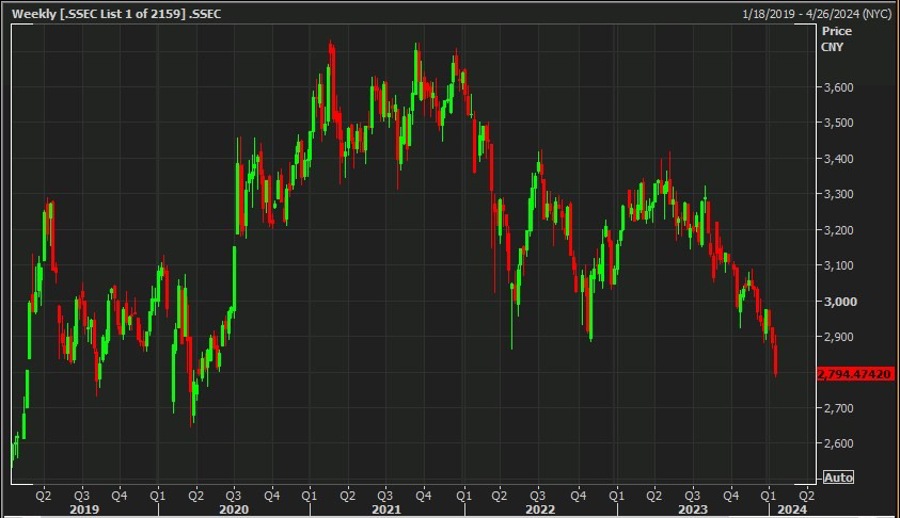The image size is (900, 518).
Task: Click the 3,100 price axis value
Action: [x=839, y=265]
